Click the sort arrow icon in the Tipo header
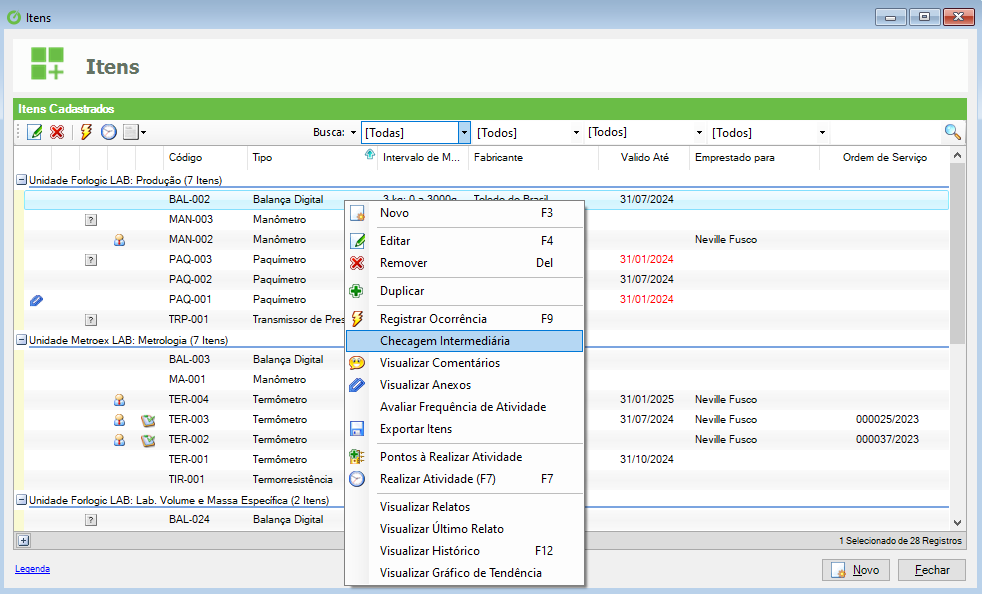Image resolution: width=982 pixels, height=594 pixels. pos(370,154)
